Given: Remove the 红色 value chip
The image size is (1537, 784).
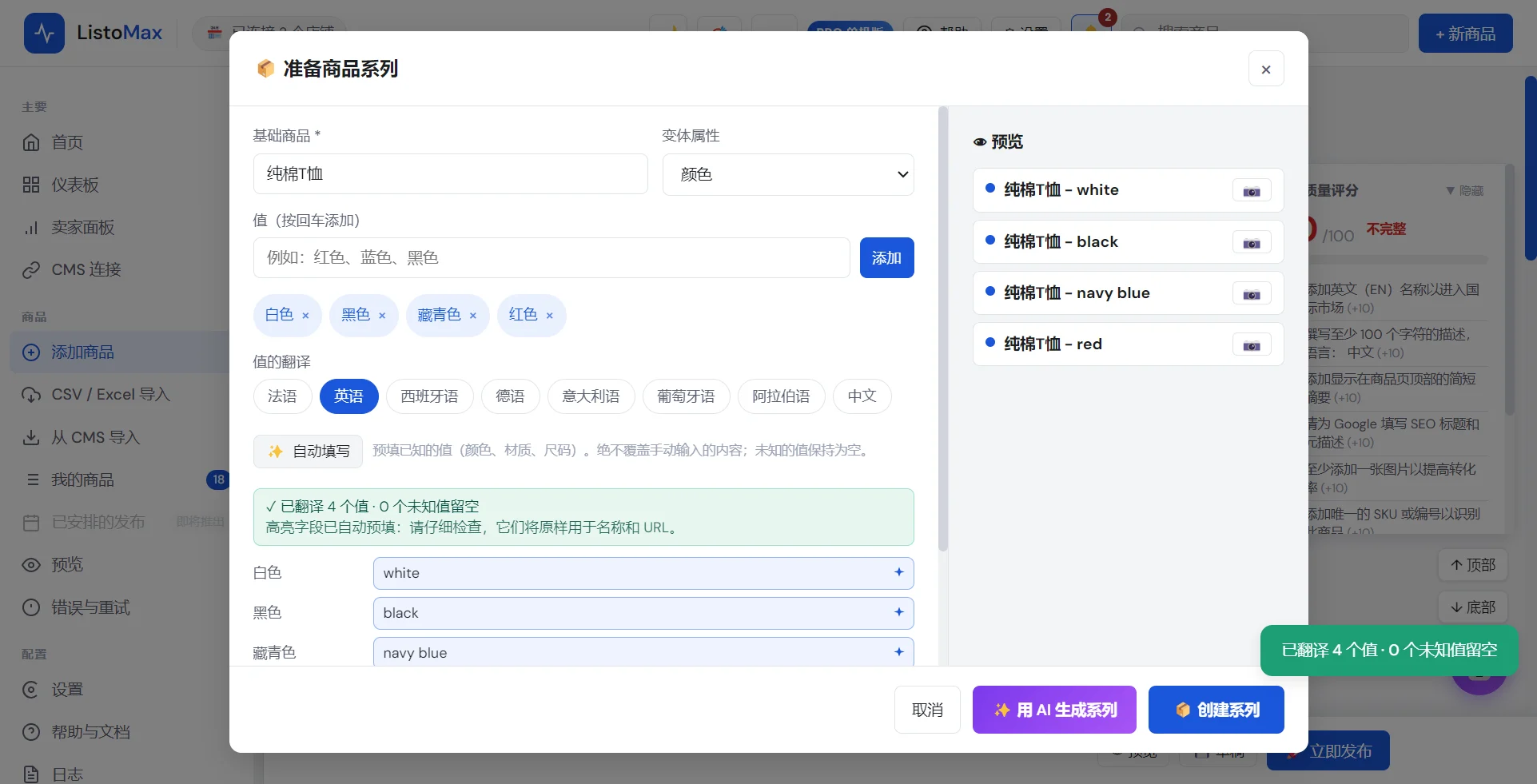Looking at the screenshot, I should [550, 316].
